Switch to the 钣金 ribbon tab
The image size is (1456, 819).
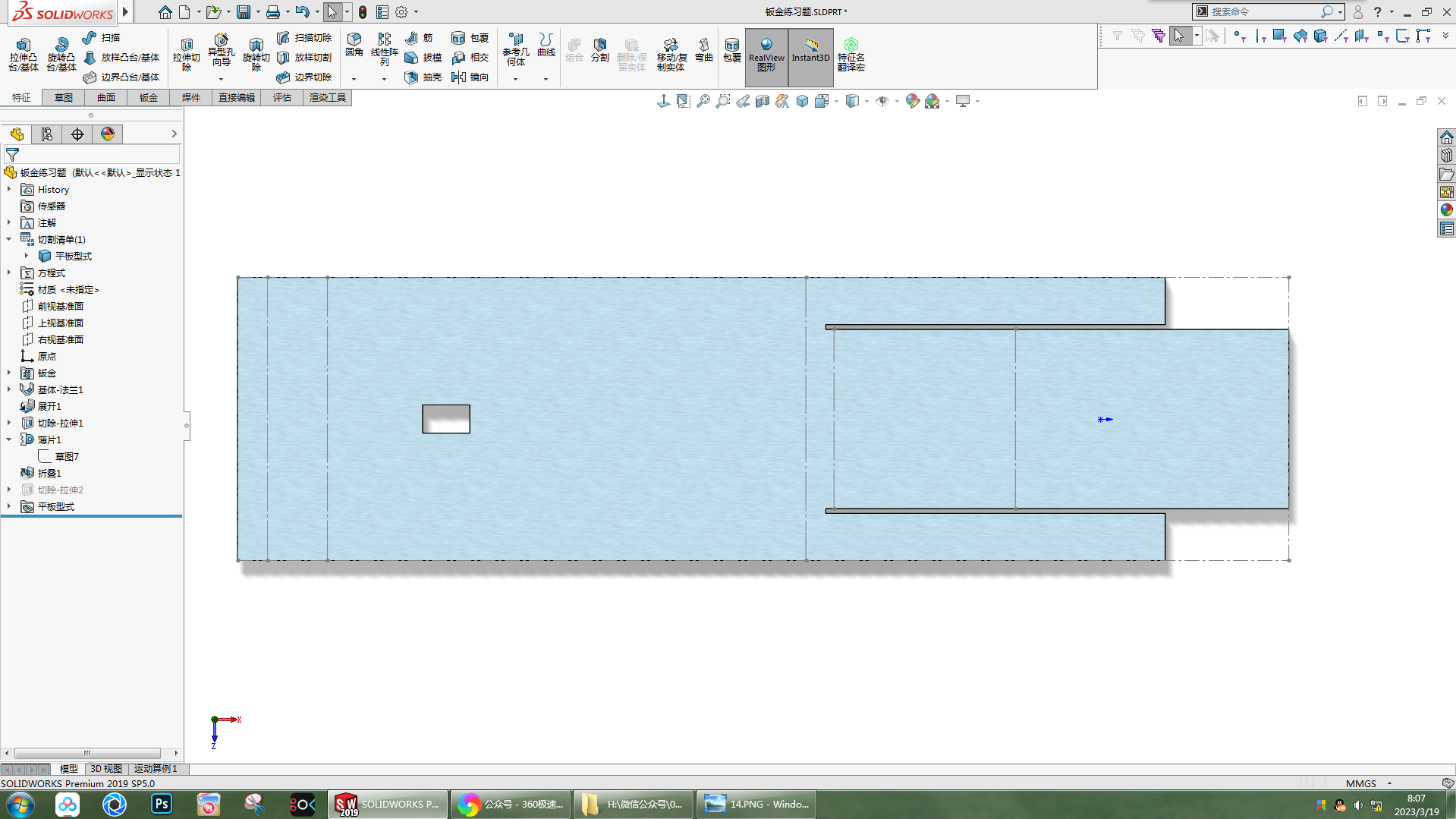point(149,98)
